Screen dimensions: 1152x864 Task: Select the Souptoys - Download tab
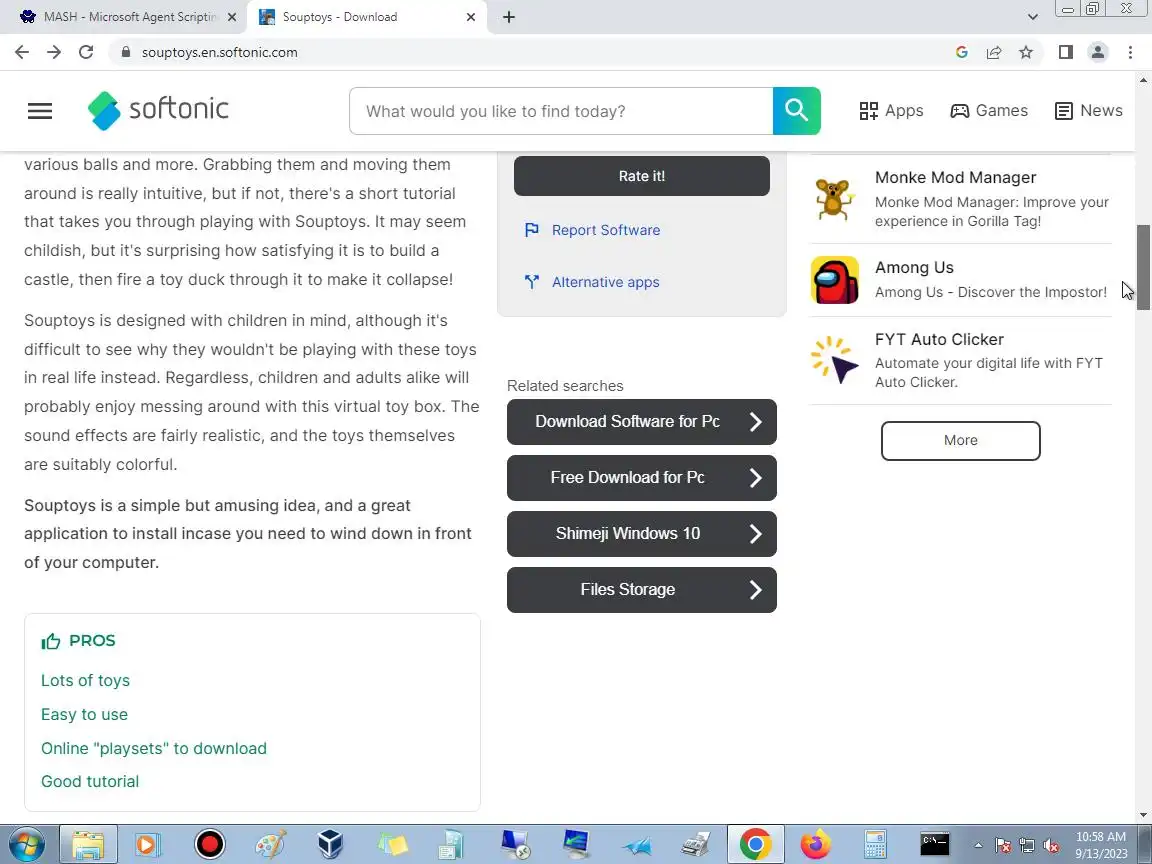pyautogui.click(x=367, y=17)
